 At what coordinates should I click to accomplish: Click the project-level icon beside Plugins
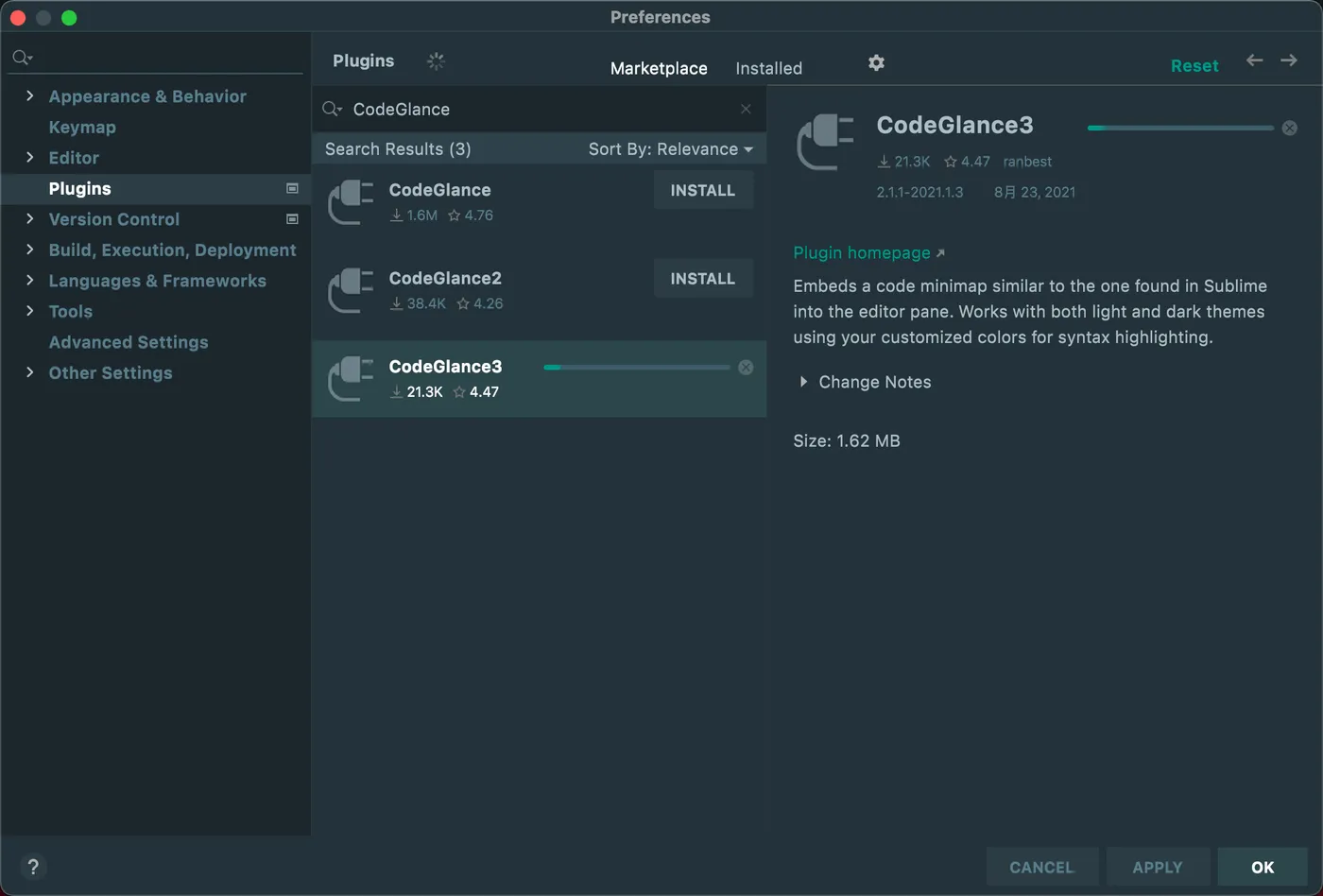[292, 188]
